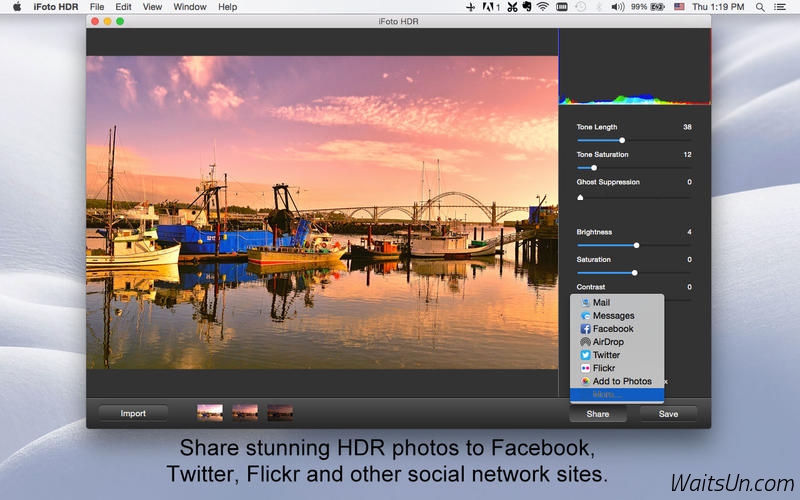Share via AirDrop in share menu

[617, 342]
